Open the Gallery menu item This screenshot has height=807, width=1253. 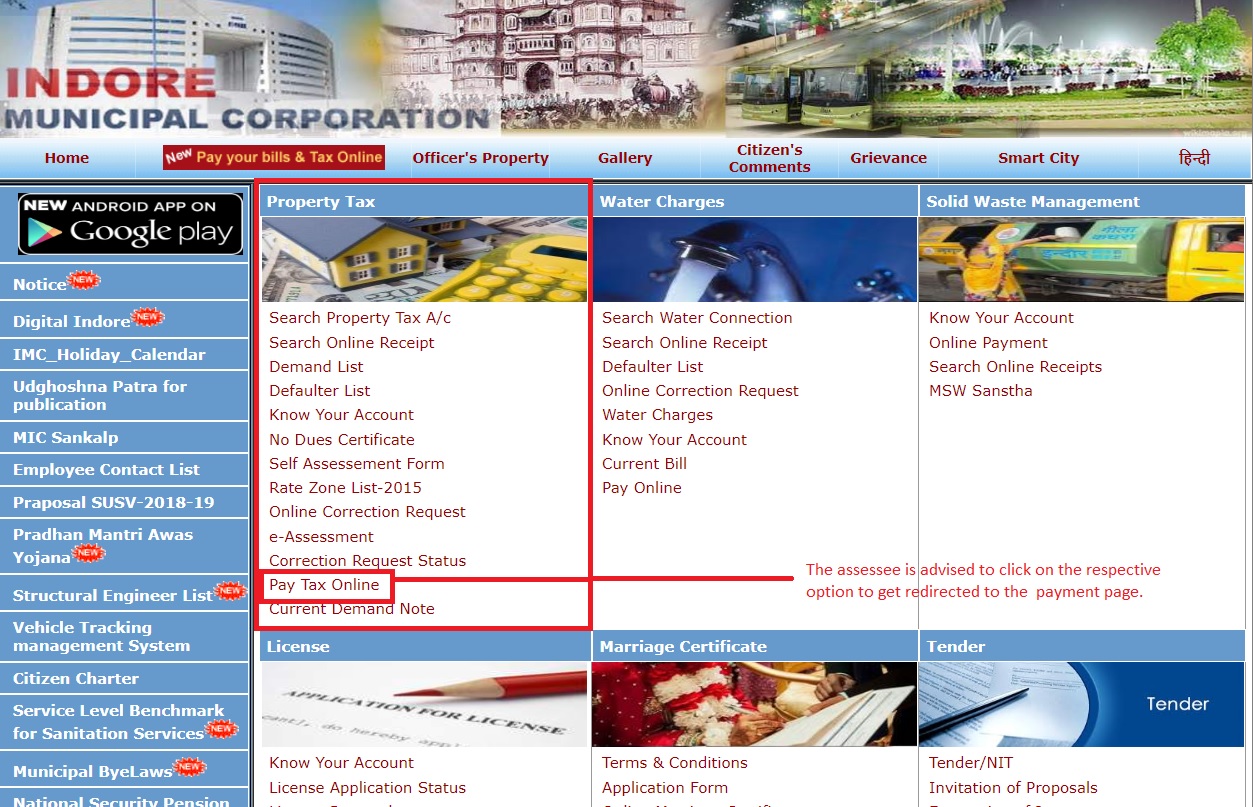[x=624, y=157]
